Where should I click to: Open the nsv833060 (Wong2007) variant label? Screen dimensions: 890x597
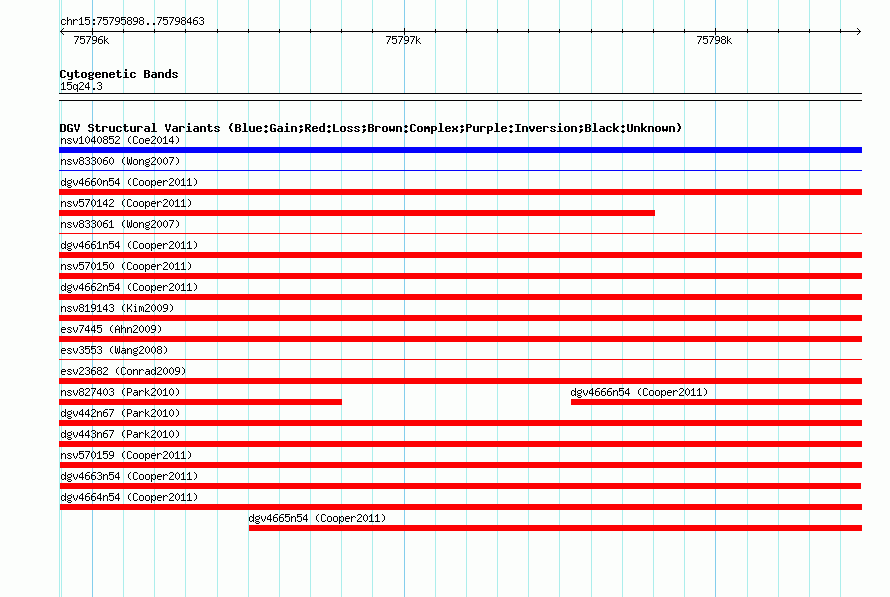[x=120, y=161]
